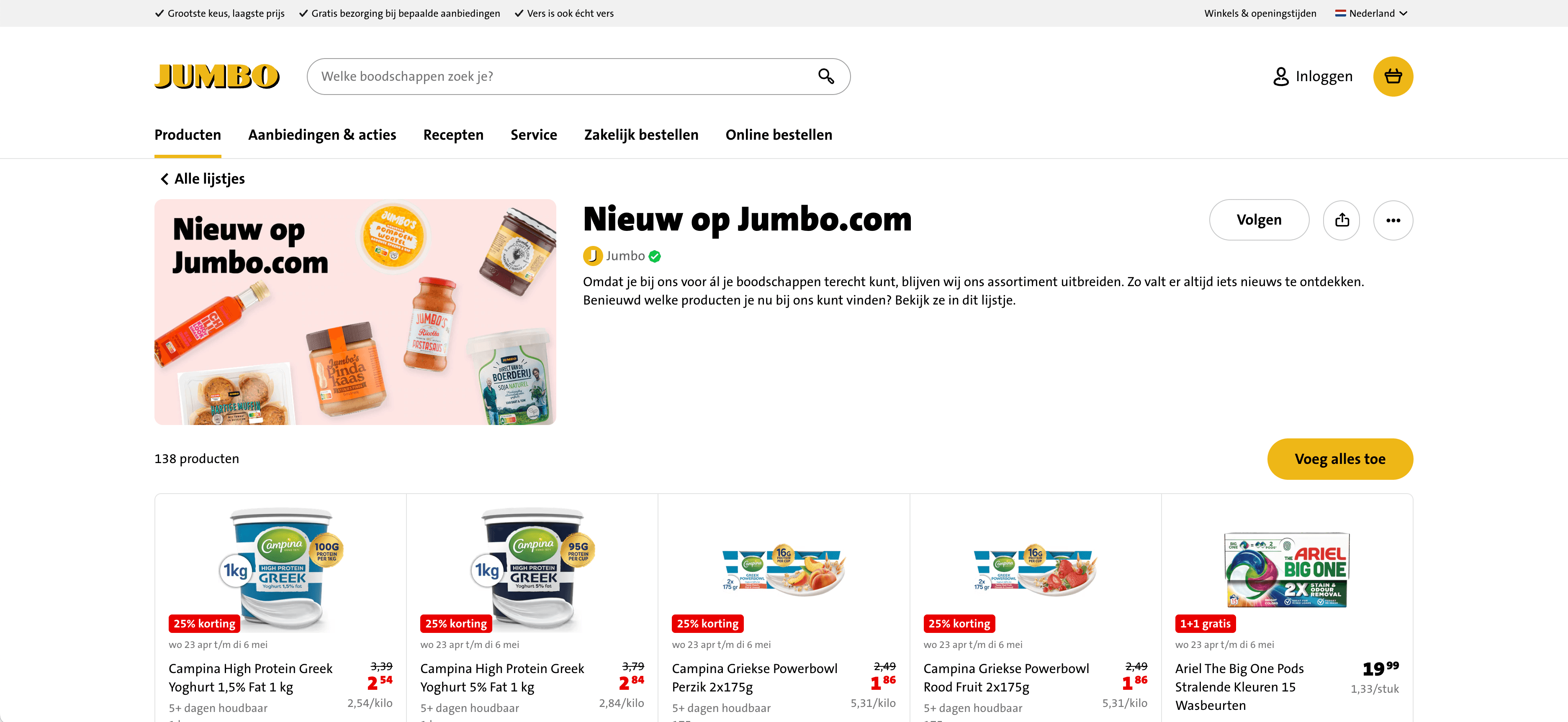Open Winkels & openingstijden link

(1260, 13)
